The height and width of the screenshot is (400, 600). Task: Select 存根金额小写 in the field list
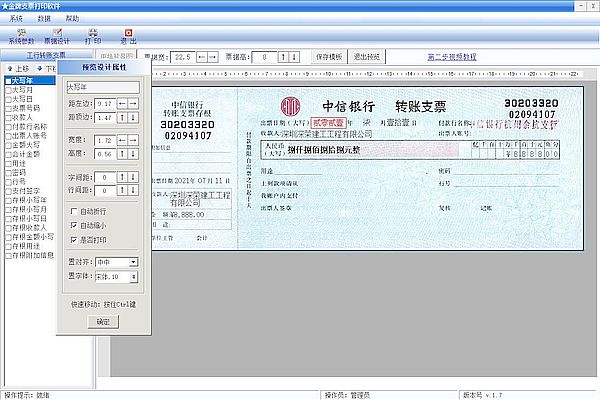pyautogui.click(x=33, y=237)
